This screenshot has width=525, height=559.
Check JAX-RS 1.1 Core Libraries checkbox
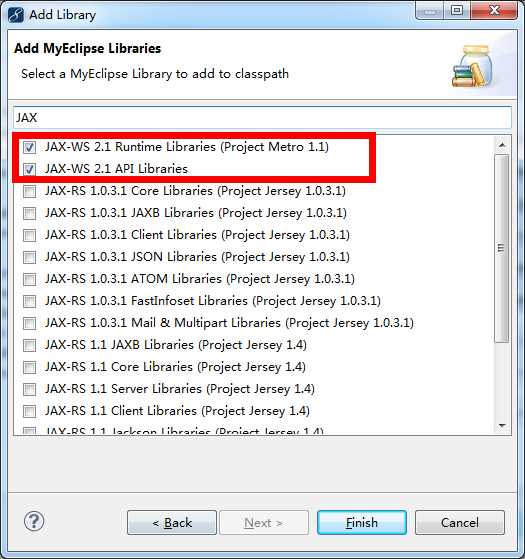[29, 367]
